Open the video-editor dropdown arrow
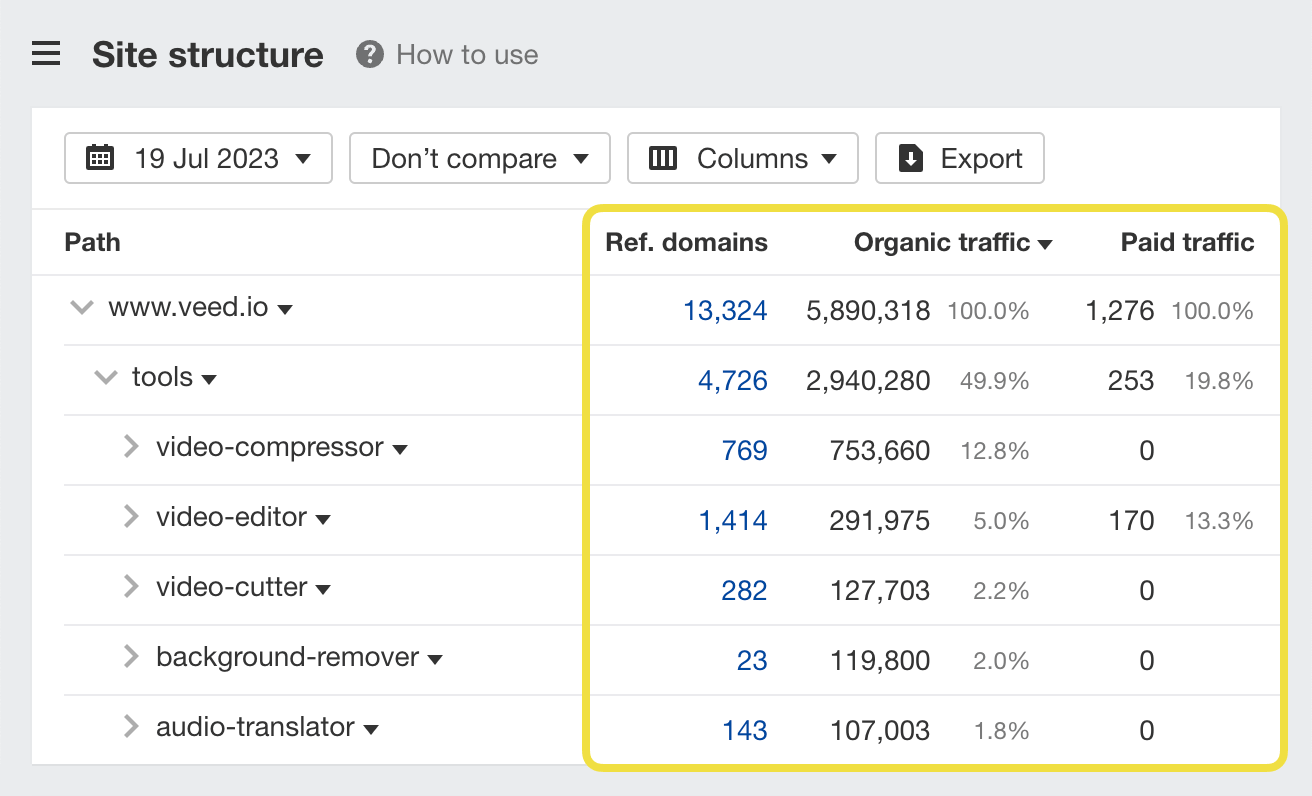 click(323, 520)
